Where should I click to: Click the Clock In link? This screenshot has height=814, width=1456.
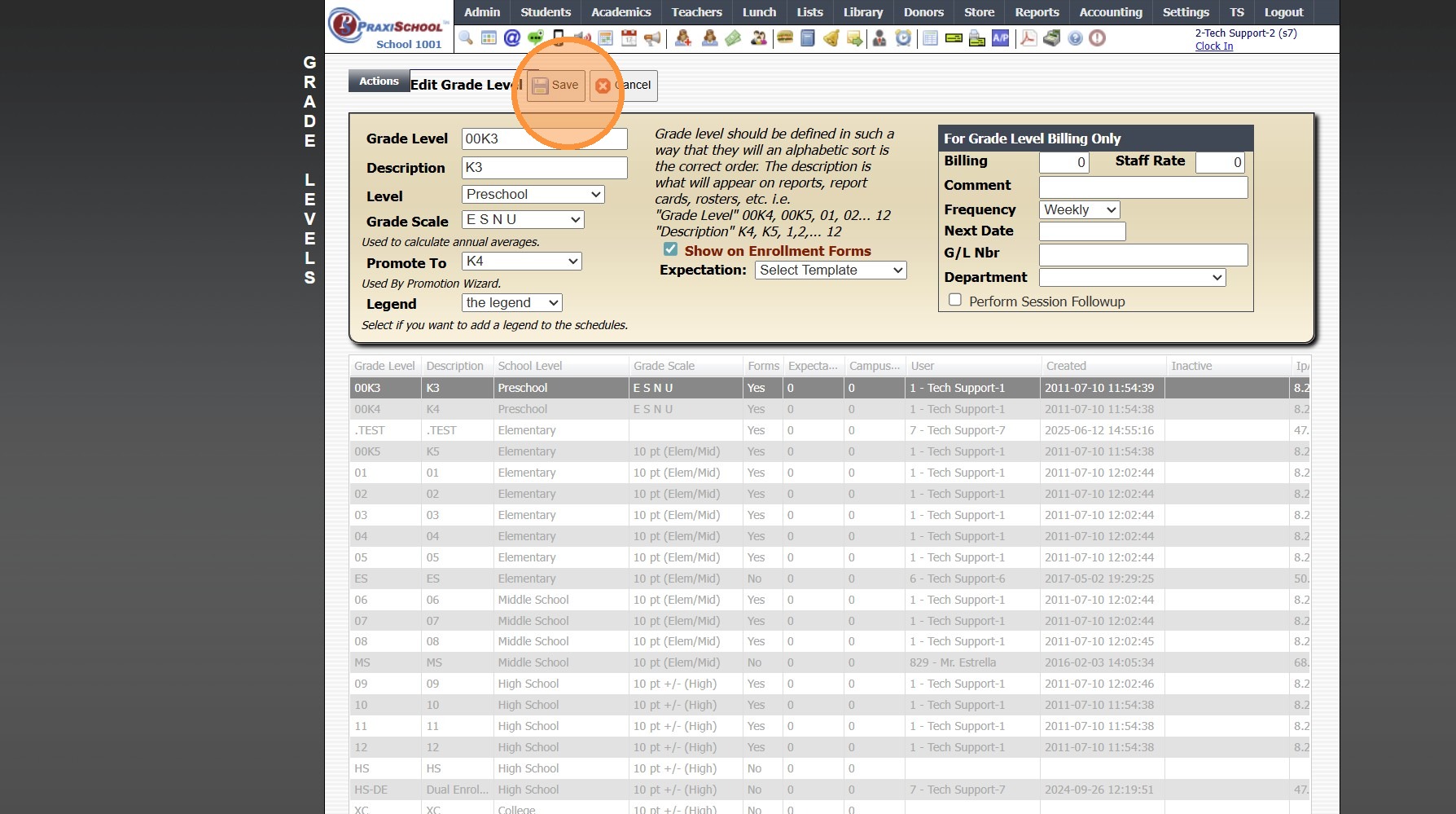[x=1214, y=46]
